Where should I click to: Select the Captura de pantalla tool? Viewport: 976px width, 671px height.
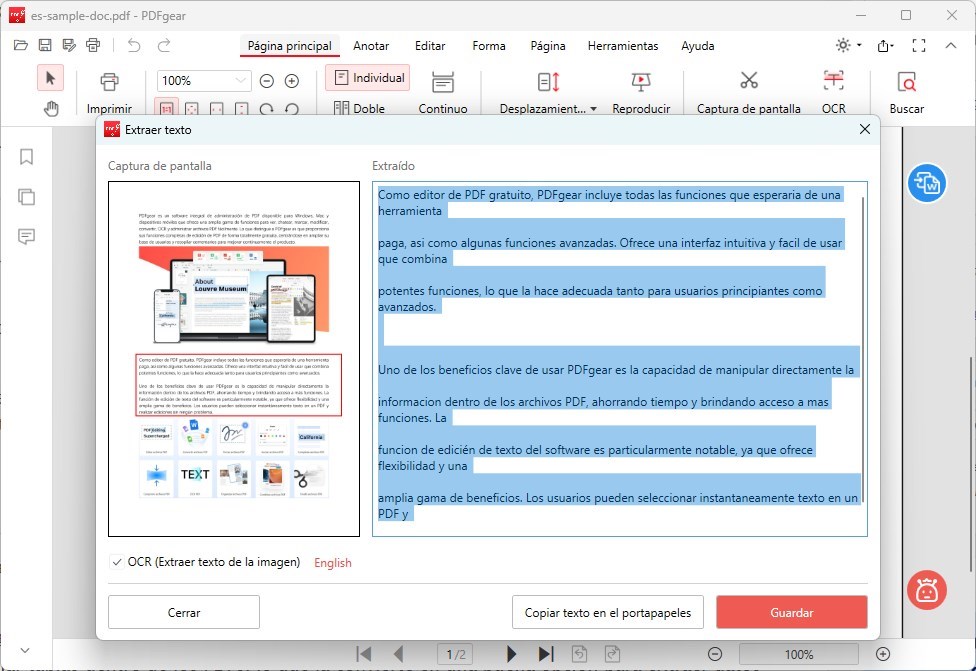click(x=748, y=90)
